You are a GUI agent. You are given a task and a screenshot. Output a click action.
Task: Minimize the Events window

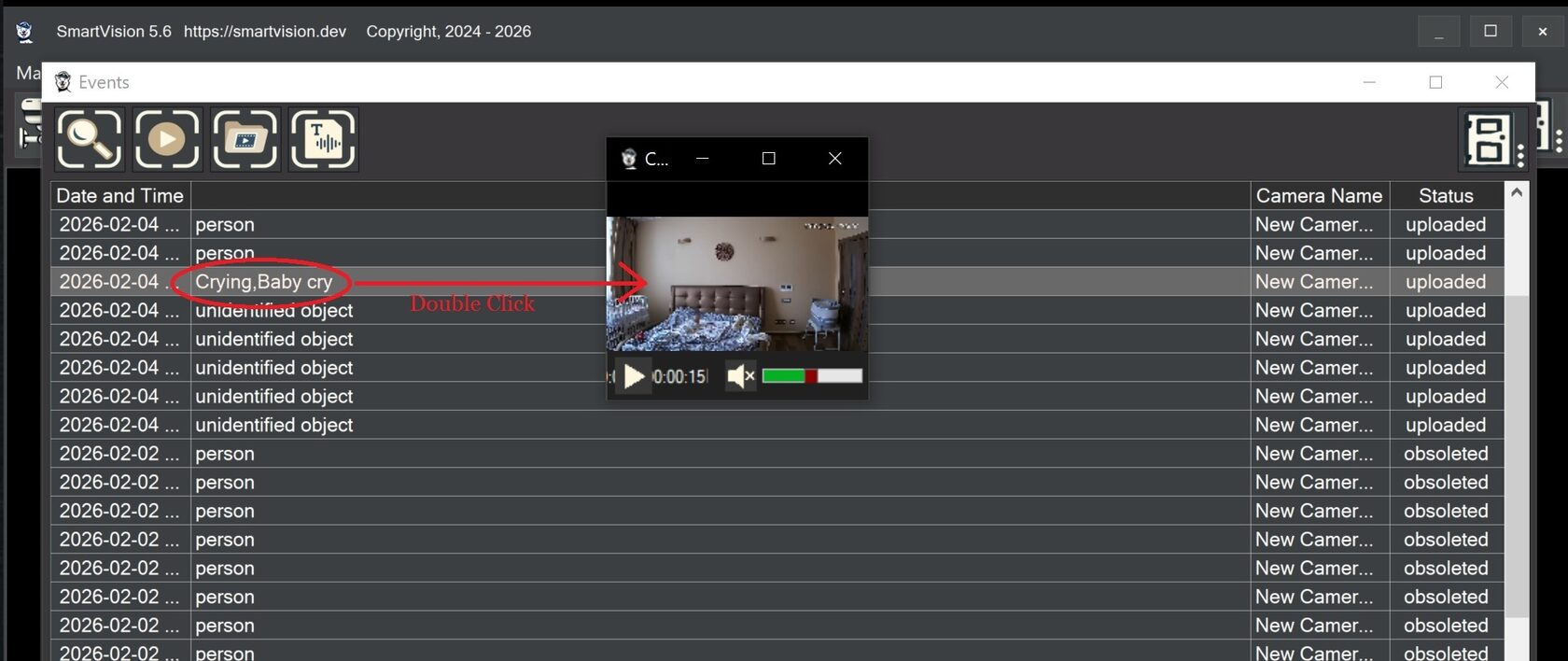(1369, 82)
